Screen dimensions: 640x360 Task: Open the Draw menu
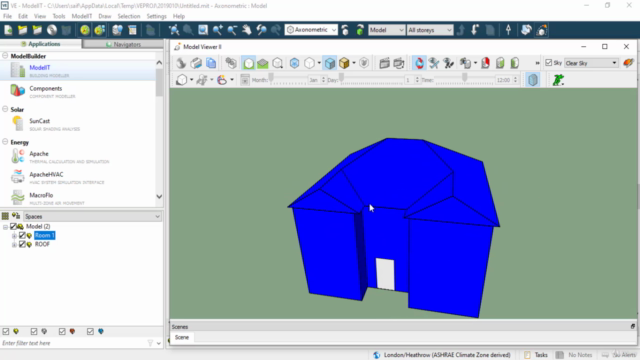pyautogui.click(x=104, y=16)
